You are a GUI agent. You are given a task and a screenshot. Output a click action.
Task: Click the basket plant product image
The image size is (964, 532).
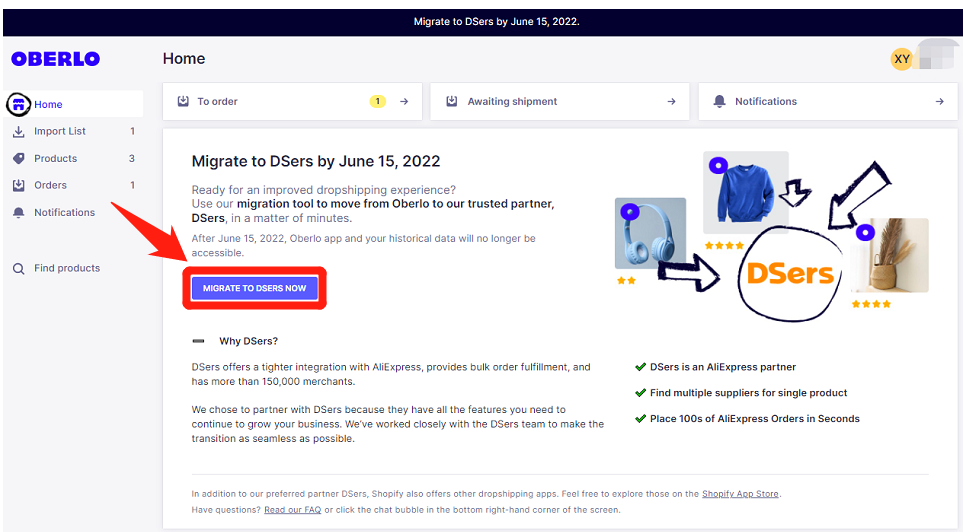(x=890, y=255)
